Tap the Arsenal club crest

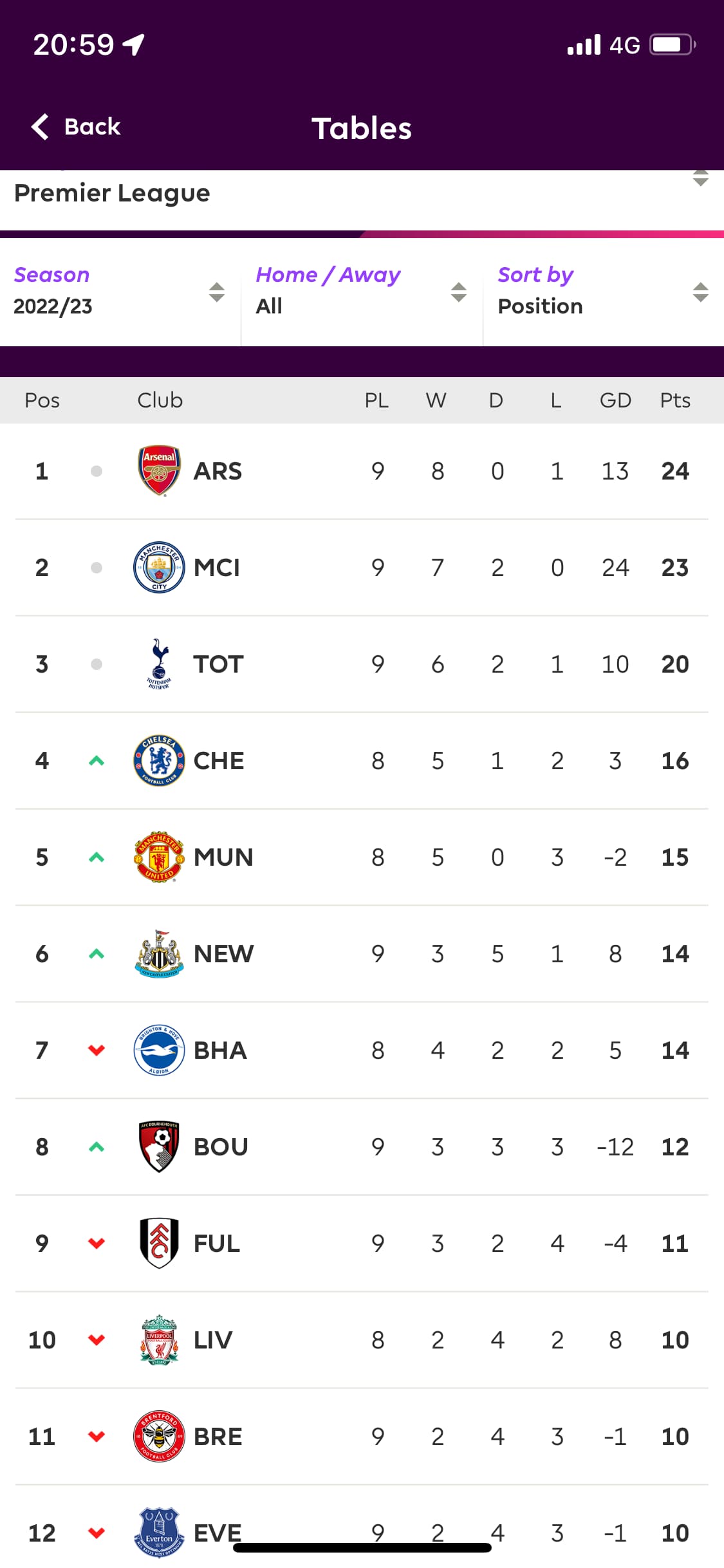159,471
